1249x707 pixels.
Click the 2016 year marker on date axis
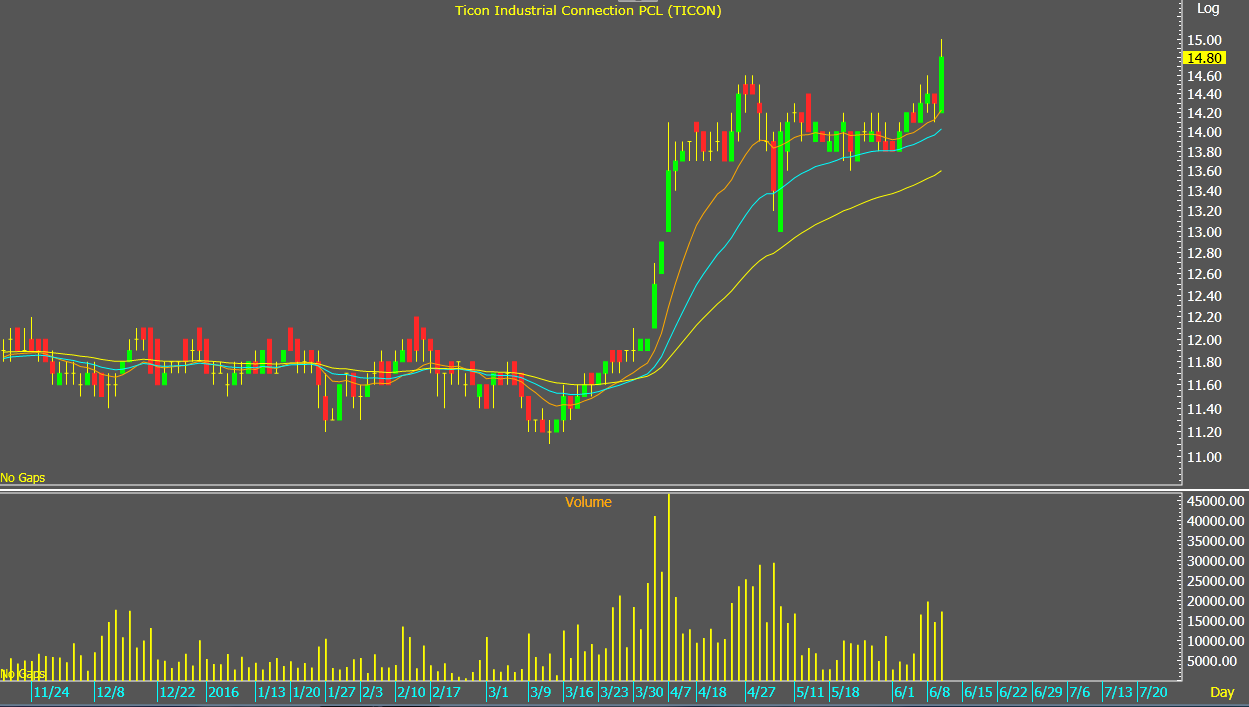[223, 692]
